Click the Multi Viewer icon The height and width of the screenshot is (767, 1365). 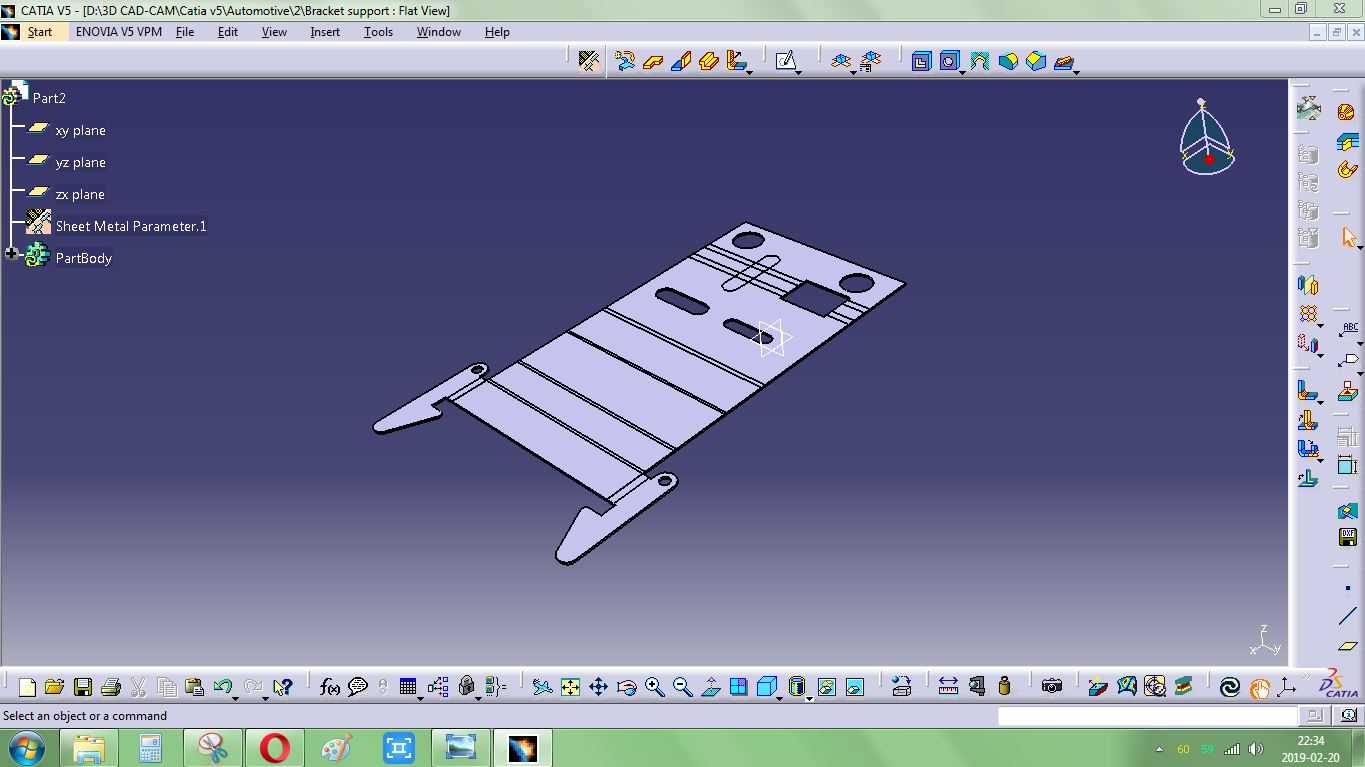pos(870,61)
